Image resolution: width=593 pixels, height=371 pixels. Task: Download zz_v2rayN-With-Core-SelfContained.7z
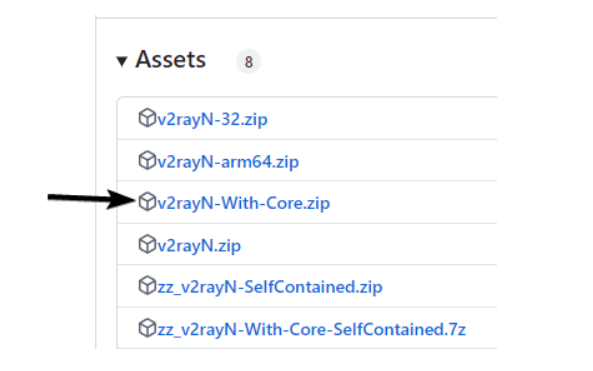(x=311, y=330)
